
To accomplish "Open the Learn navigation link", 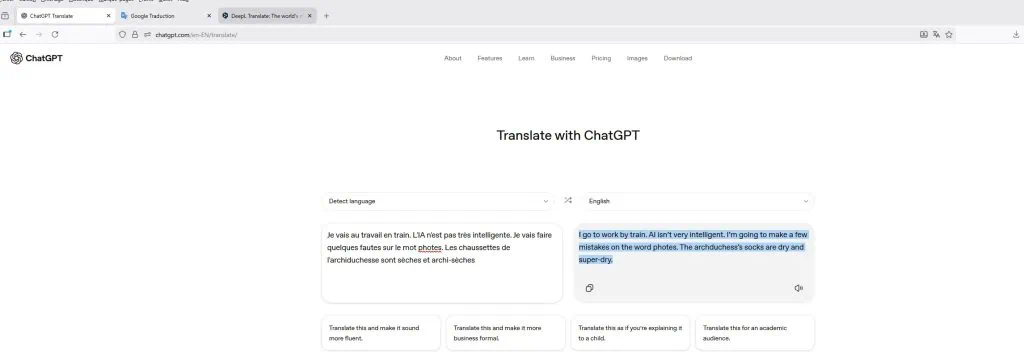I will pos(526,58).
